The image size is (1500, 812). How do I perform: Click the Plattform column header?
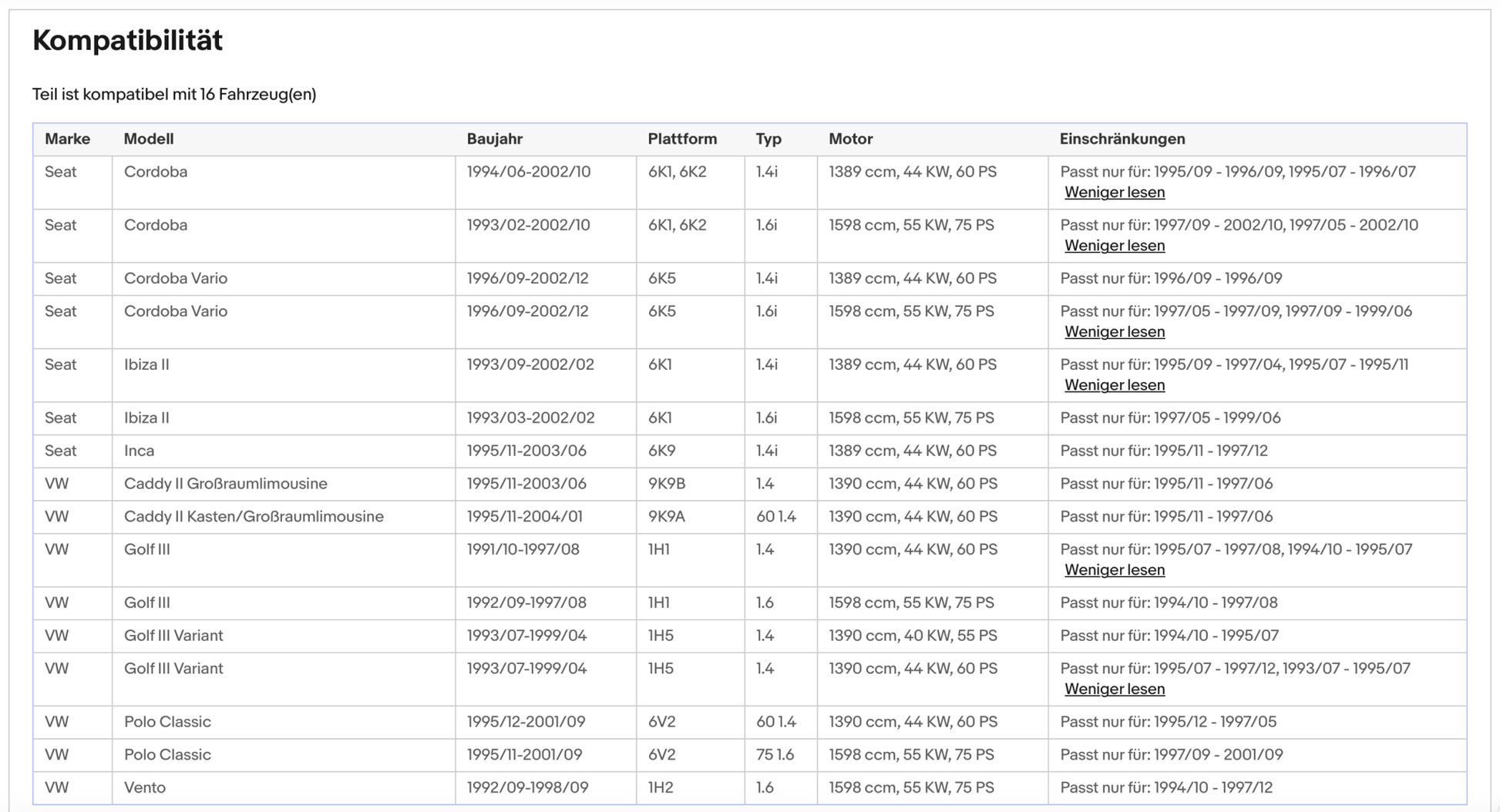click(682, 139)
